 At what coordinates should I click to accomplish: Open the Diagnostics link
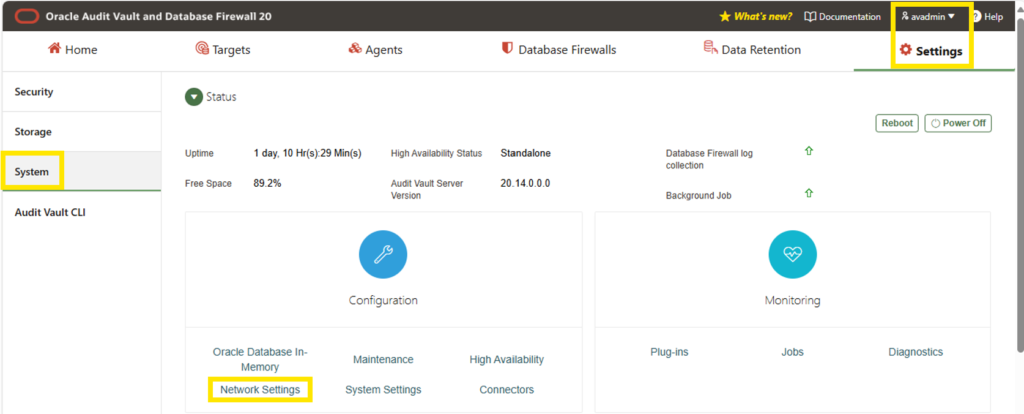pos(916,352)
